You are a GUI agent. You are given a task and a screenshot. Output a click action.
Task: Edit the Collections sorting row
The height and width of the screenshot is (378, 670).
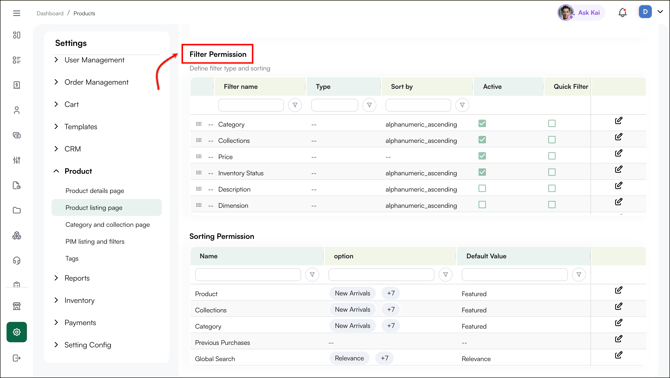618,307
